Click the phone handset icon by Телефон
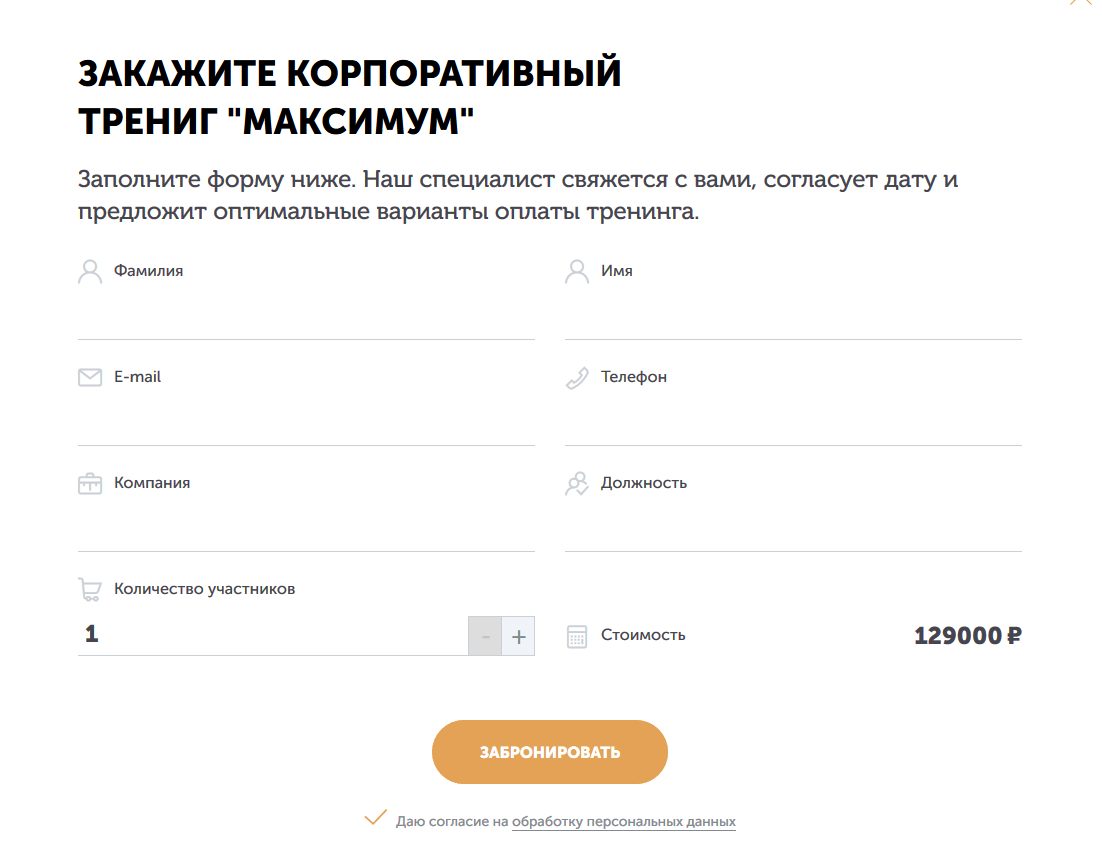The image size is (1102, 868). [577, 378]
